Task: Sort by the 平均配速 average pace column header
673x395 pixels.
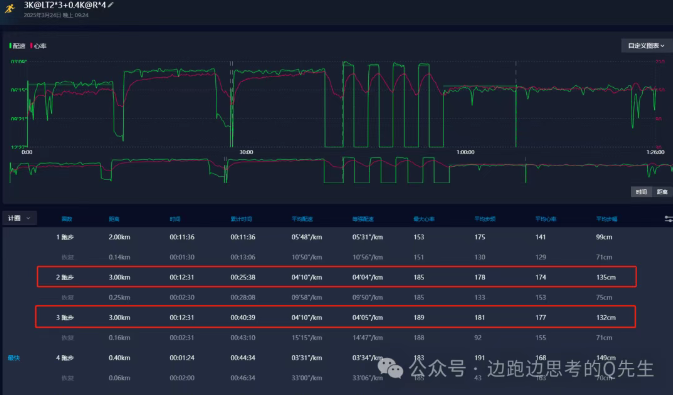Action: [x=302, y=219]
